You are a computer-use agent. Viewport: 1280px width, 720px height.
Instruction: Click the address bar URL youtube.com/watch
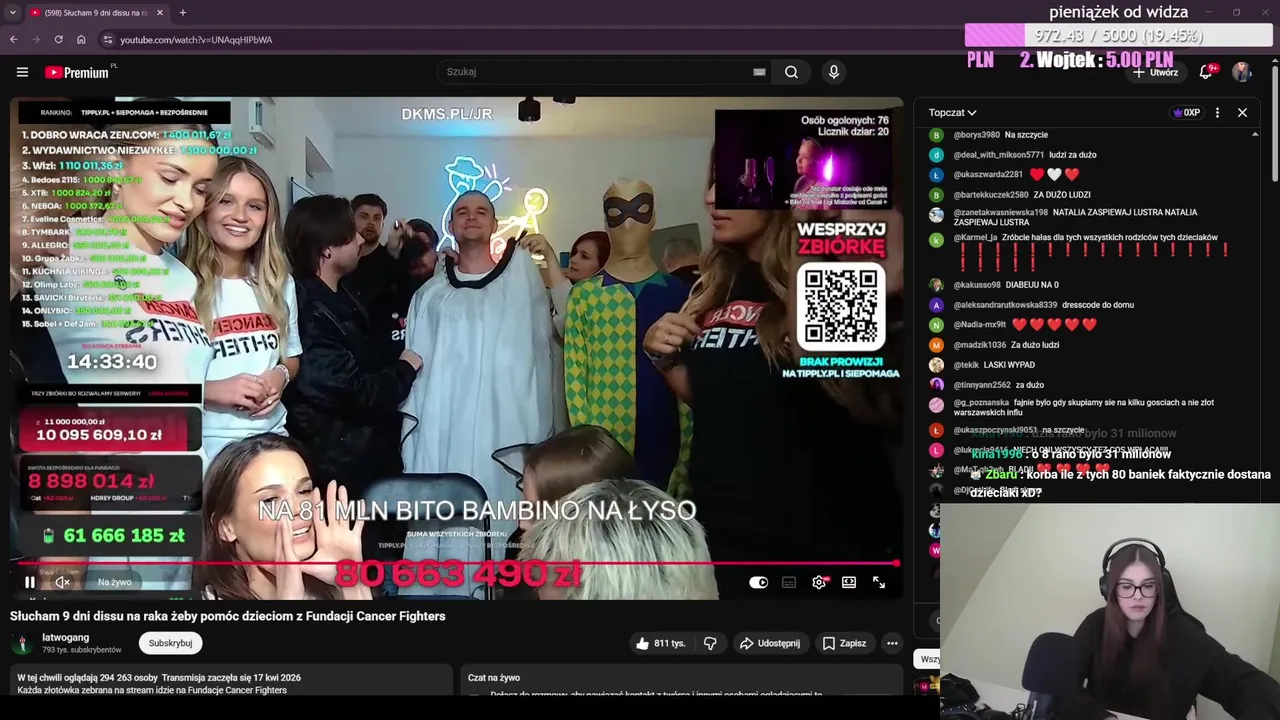196,40
